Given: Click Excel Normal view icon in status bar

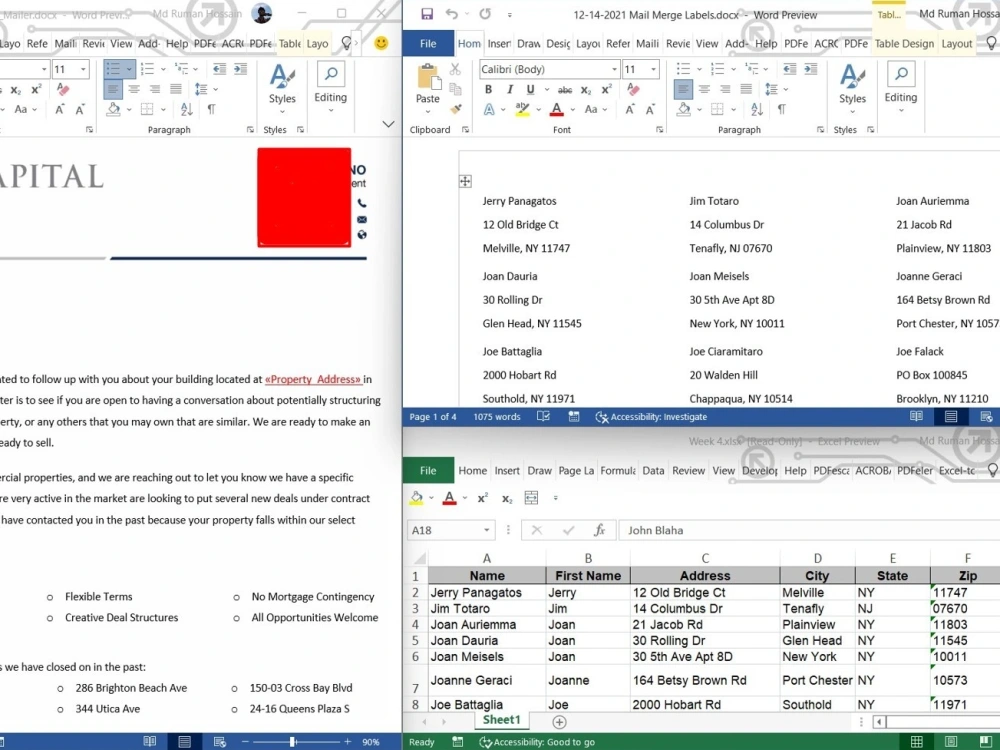Looking at the screenshot, I should [916, 742].
